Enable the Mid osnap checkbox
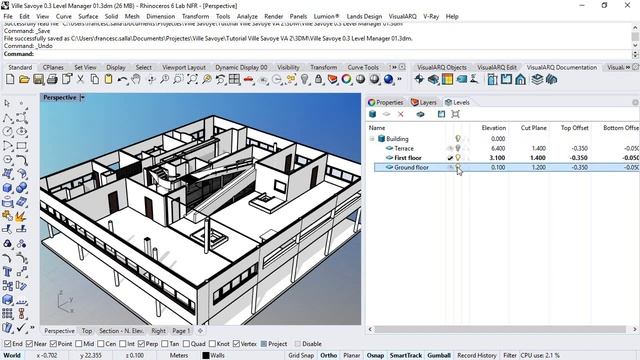The width and height of the screenshot is (640, 360). click(x=79, y=344)
